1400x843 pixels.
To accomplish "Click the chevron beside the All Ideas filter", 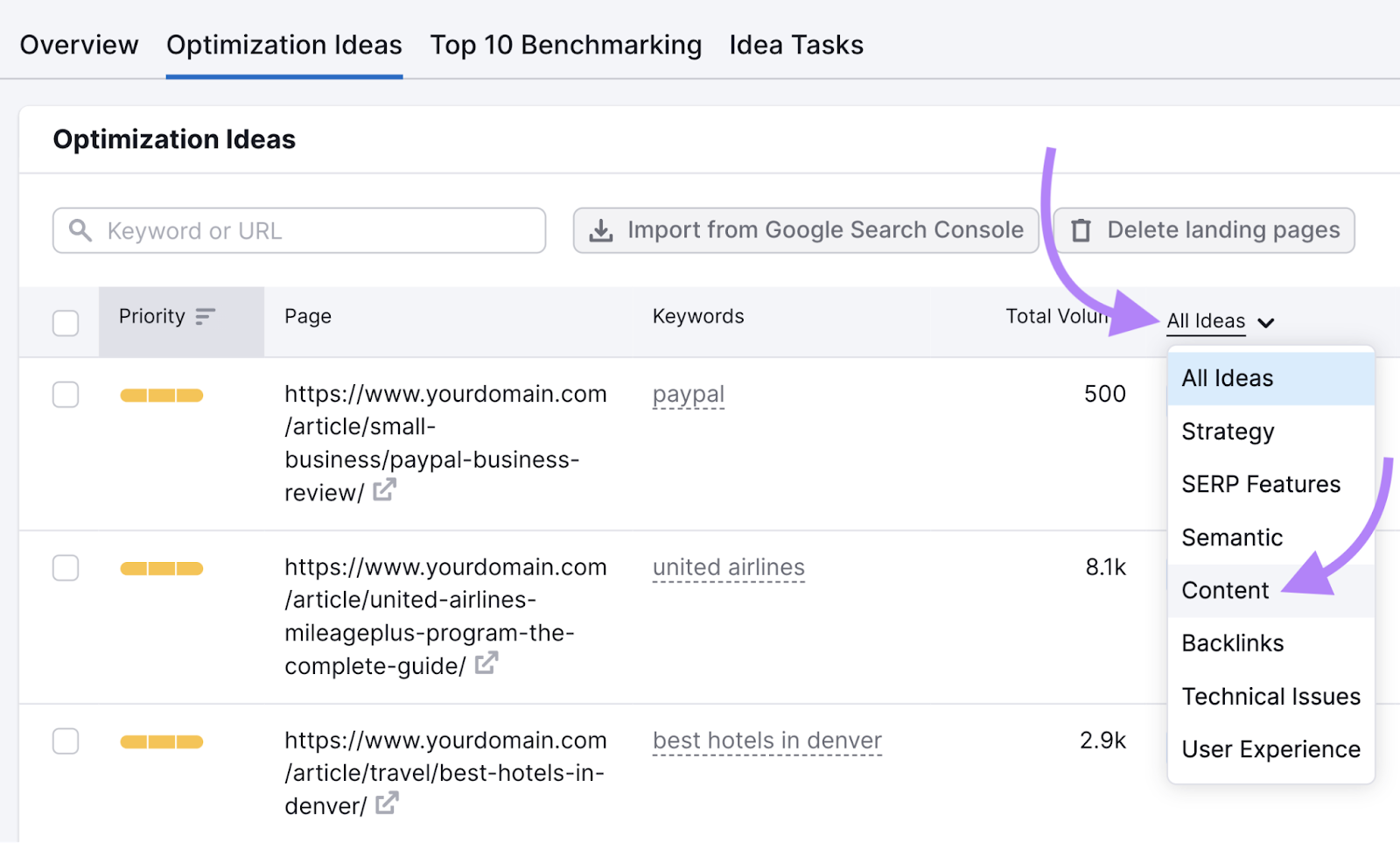I will coord(1266,322).
